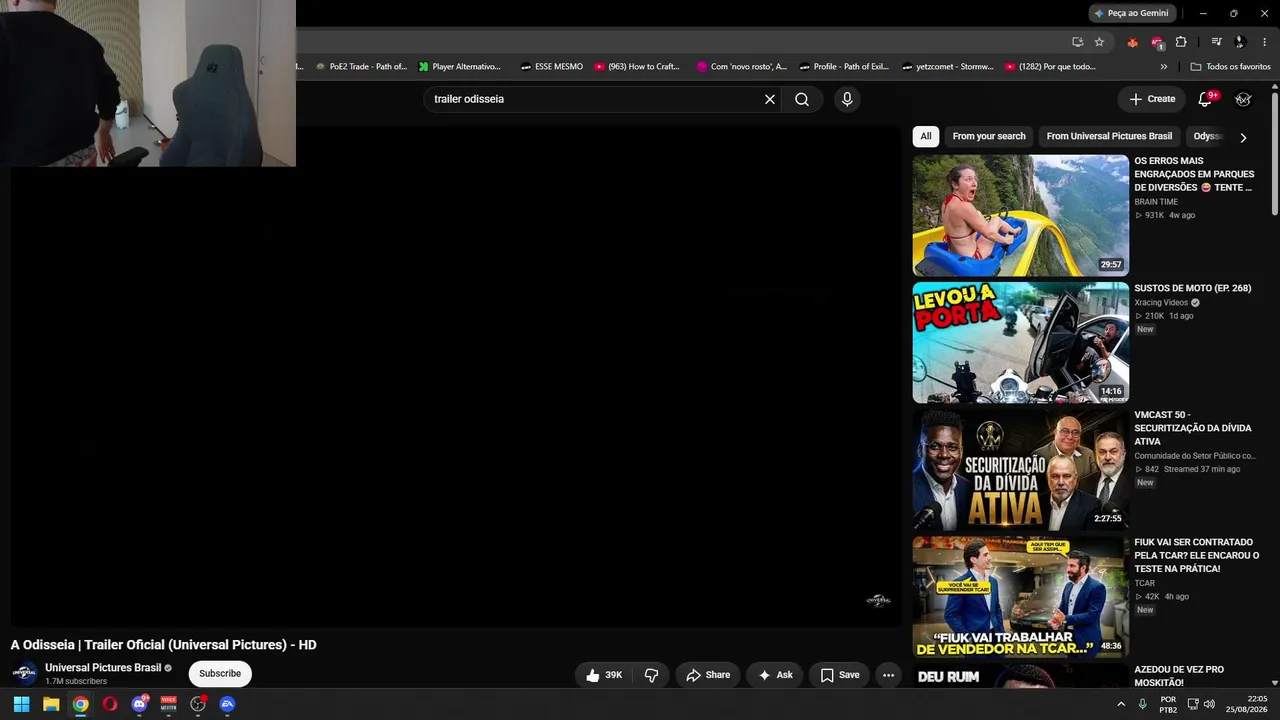The height and width of the screenshot is (720, 1280).
Task: Switch the POR PTB2 keyboard language
Action: (1168, 704)
